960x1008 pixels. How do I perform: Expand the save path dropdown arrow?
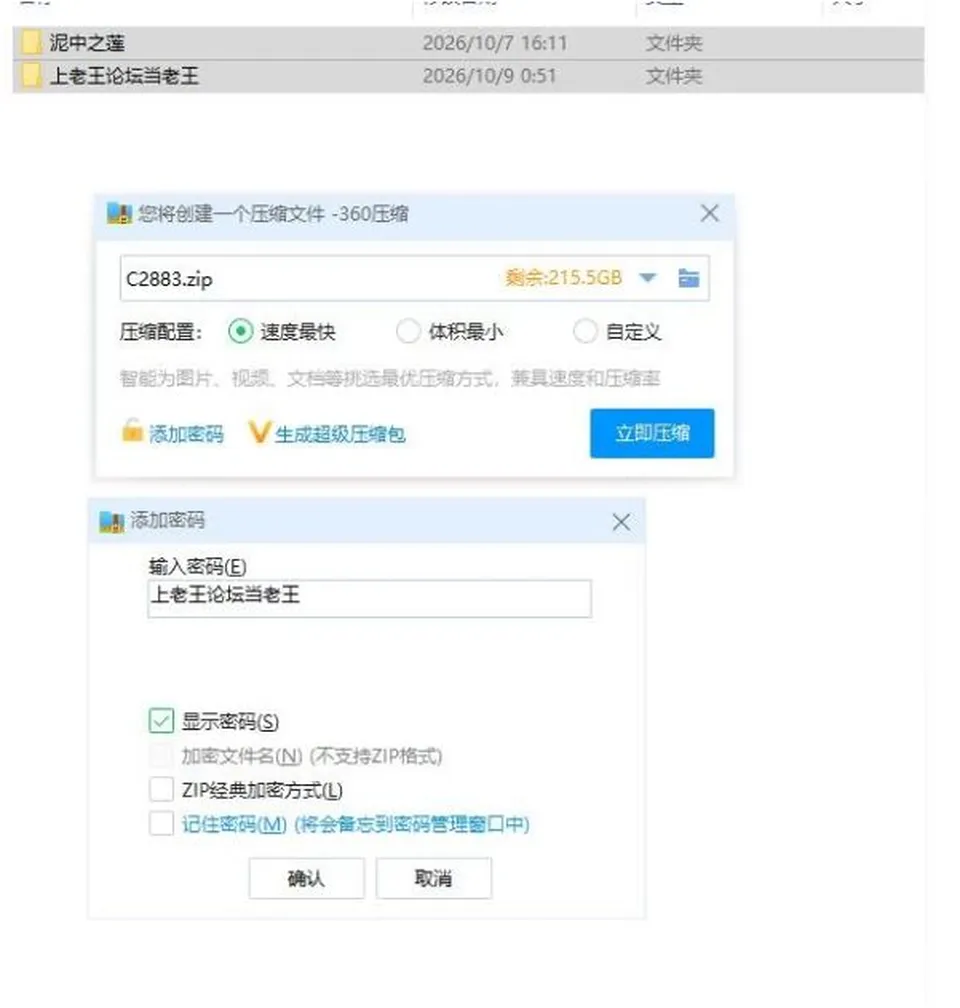pos(648,278)
